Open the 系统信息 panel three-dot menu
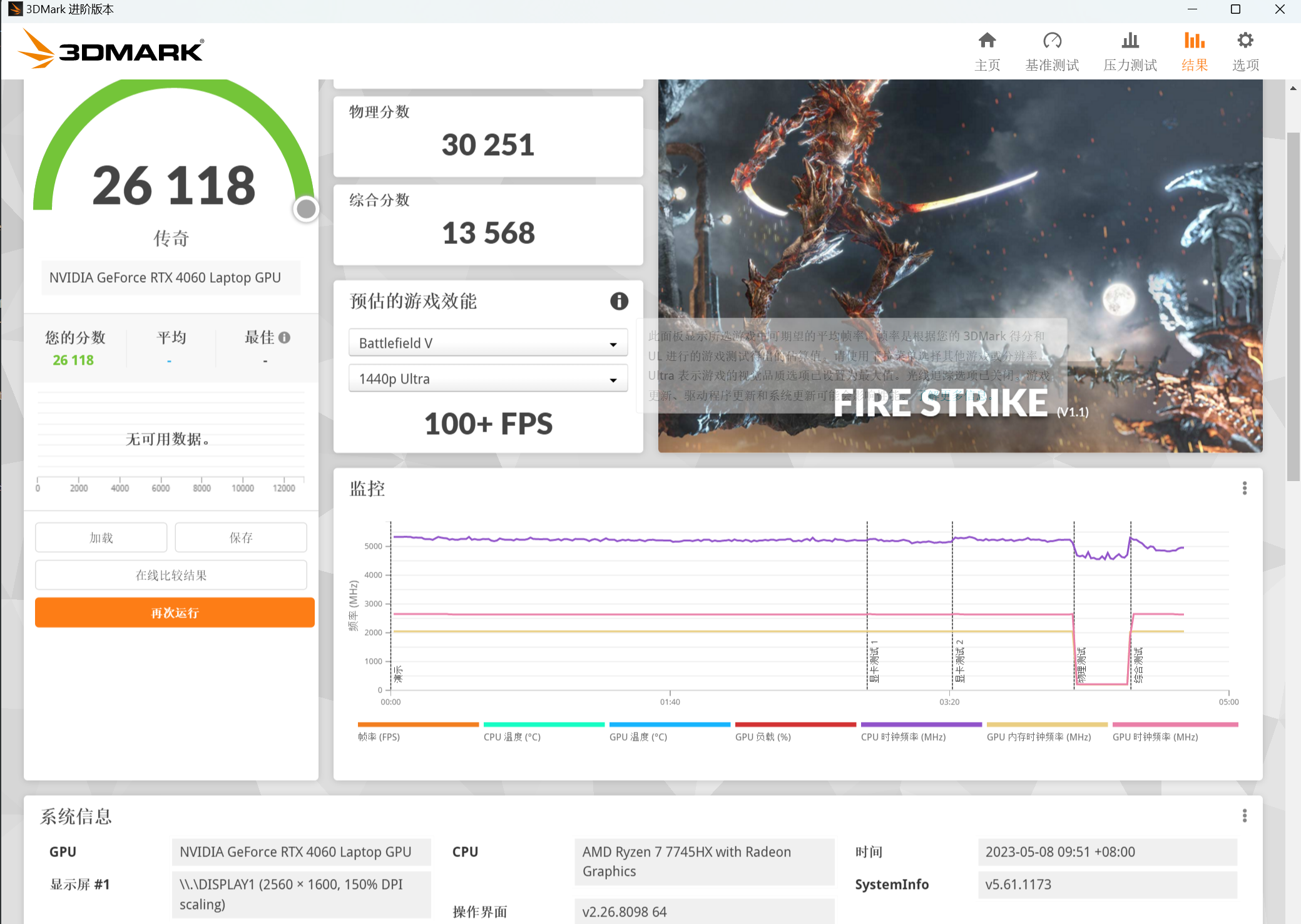The width and height of the screenshot is (1301, 924). pyautogui.click(x=1244, y=816)
